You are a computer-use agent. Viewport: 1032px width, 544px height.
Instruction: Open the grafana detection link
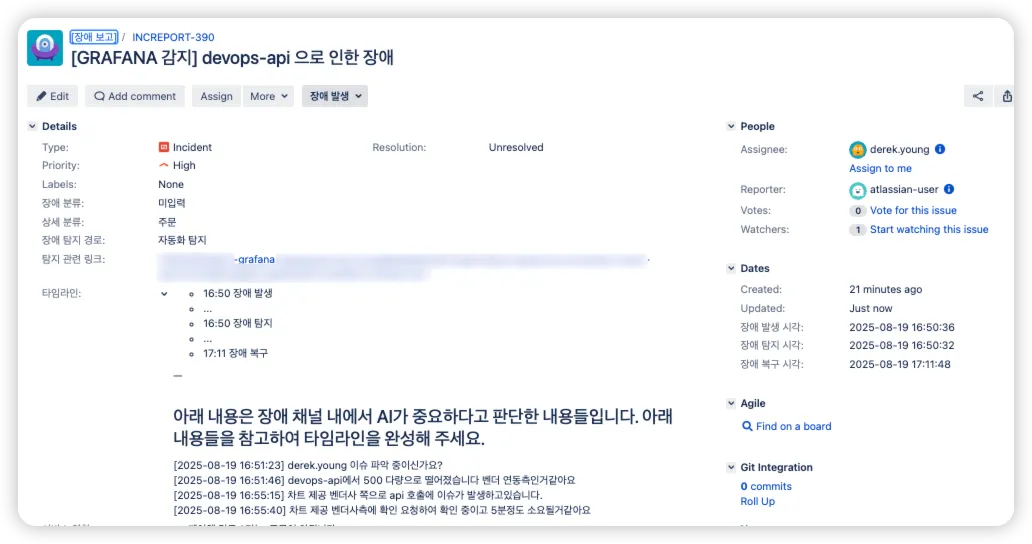pyautogui.click(x=256, y=259)
